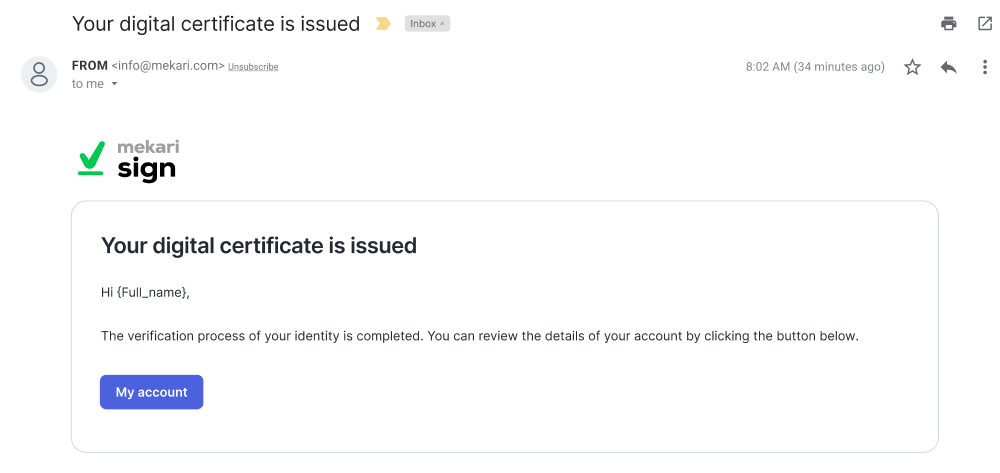Click the info@mekari.com sender address
Viewport: 1000px width, 473px height.
(x=168, y=66)
